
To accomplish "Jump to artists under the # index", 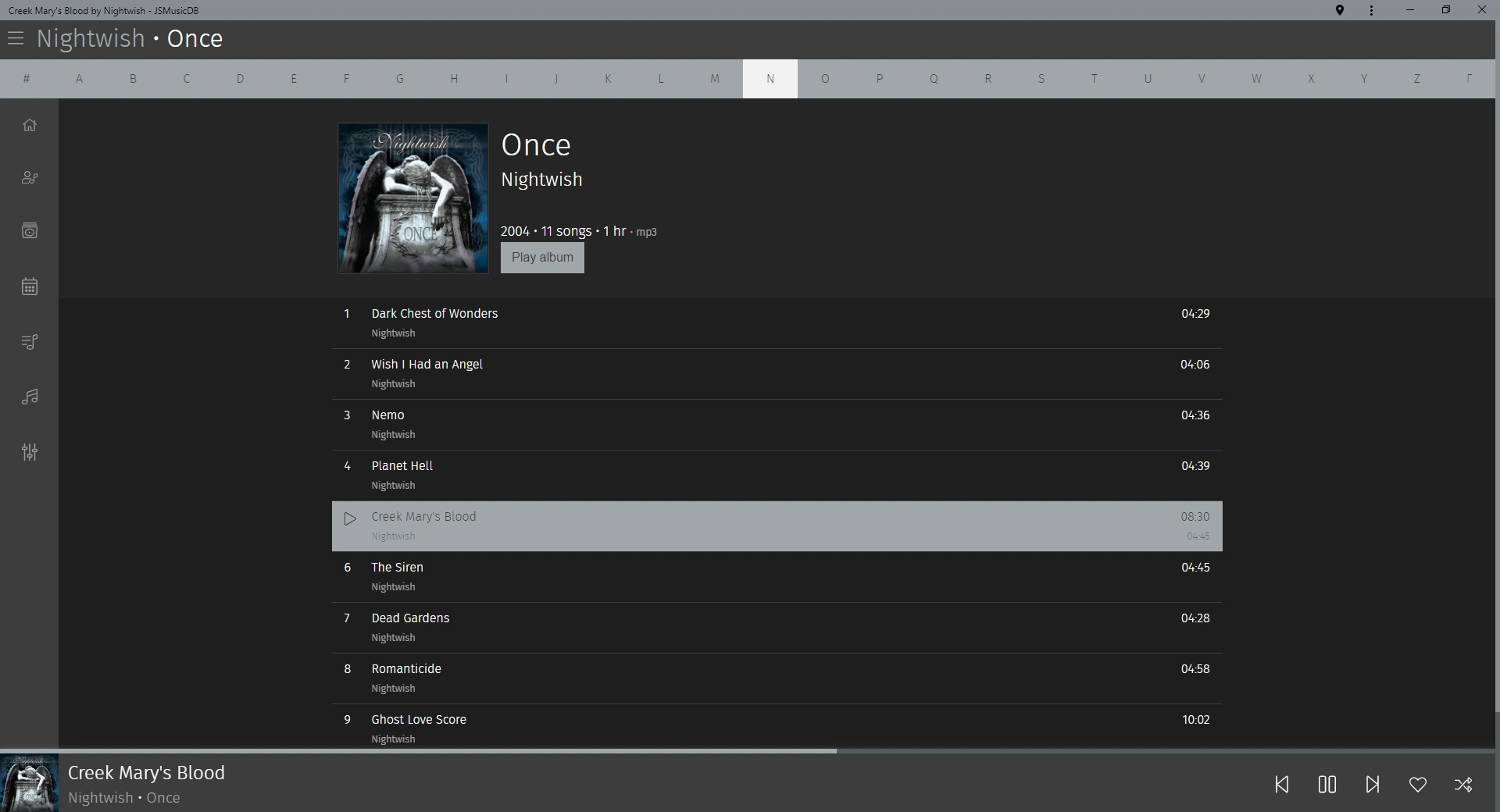I will 27,78.
